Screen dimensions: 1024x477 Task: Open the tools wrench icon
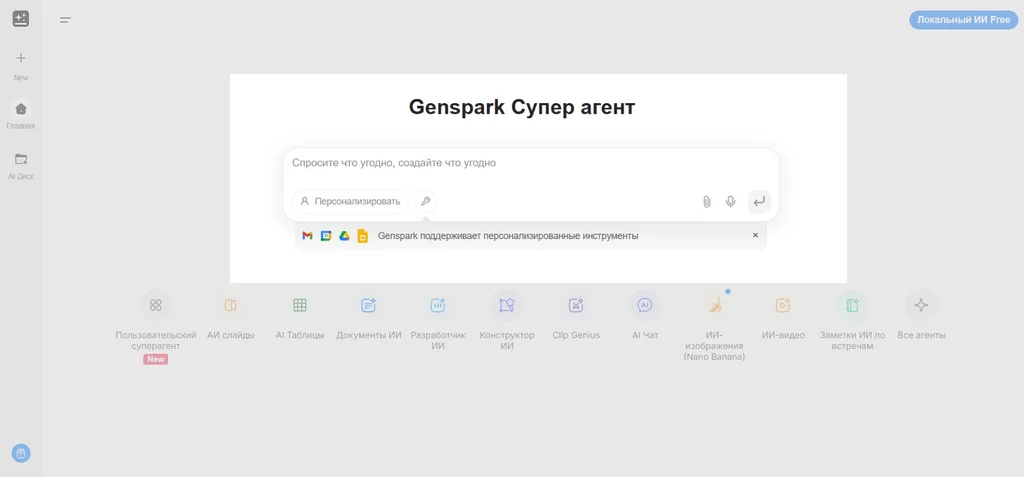click(425, 201)
